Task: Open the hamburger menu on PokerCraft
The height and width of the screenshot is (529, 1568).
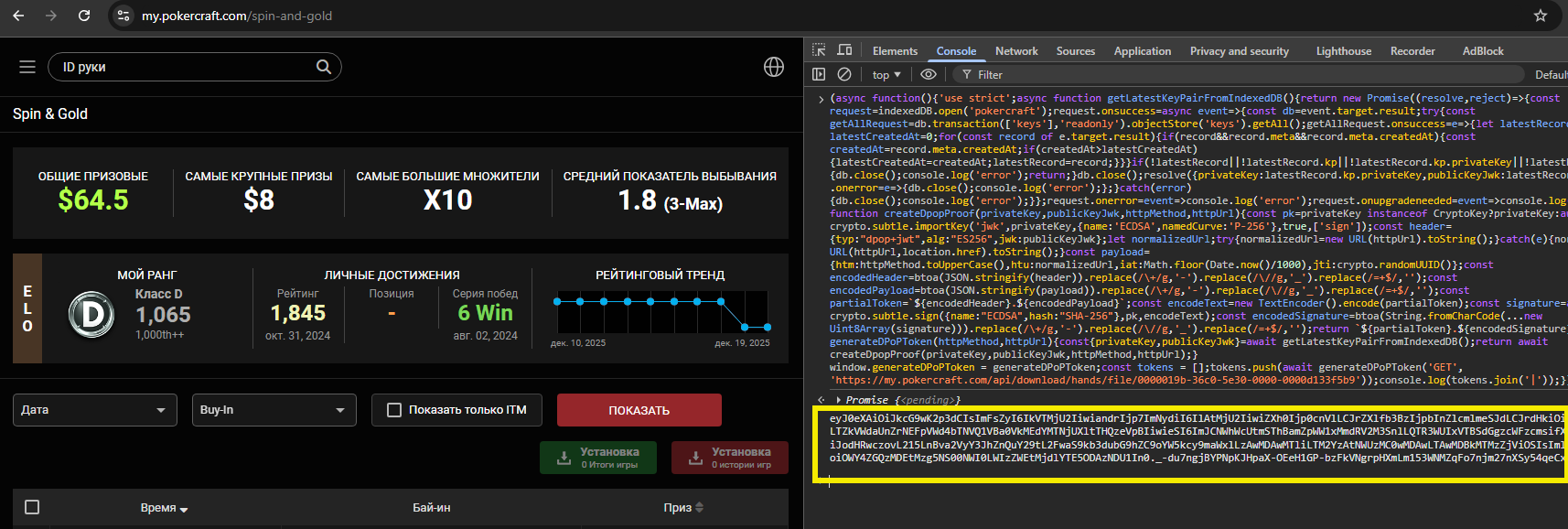Action: tap(27, 67)
